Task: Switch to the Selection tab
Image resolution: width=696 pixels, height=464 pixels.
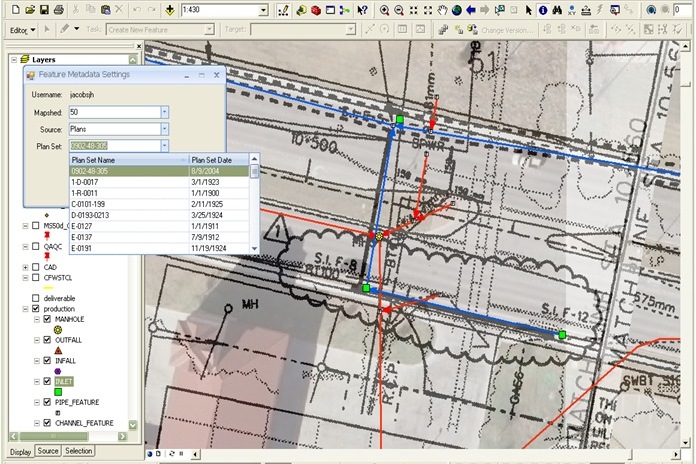Action: click(79, 451)
